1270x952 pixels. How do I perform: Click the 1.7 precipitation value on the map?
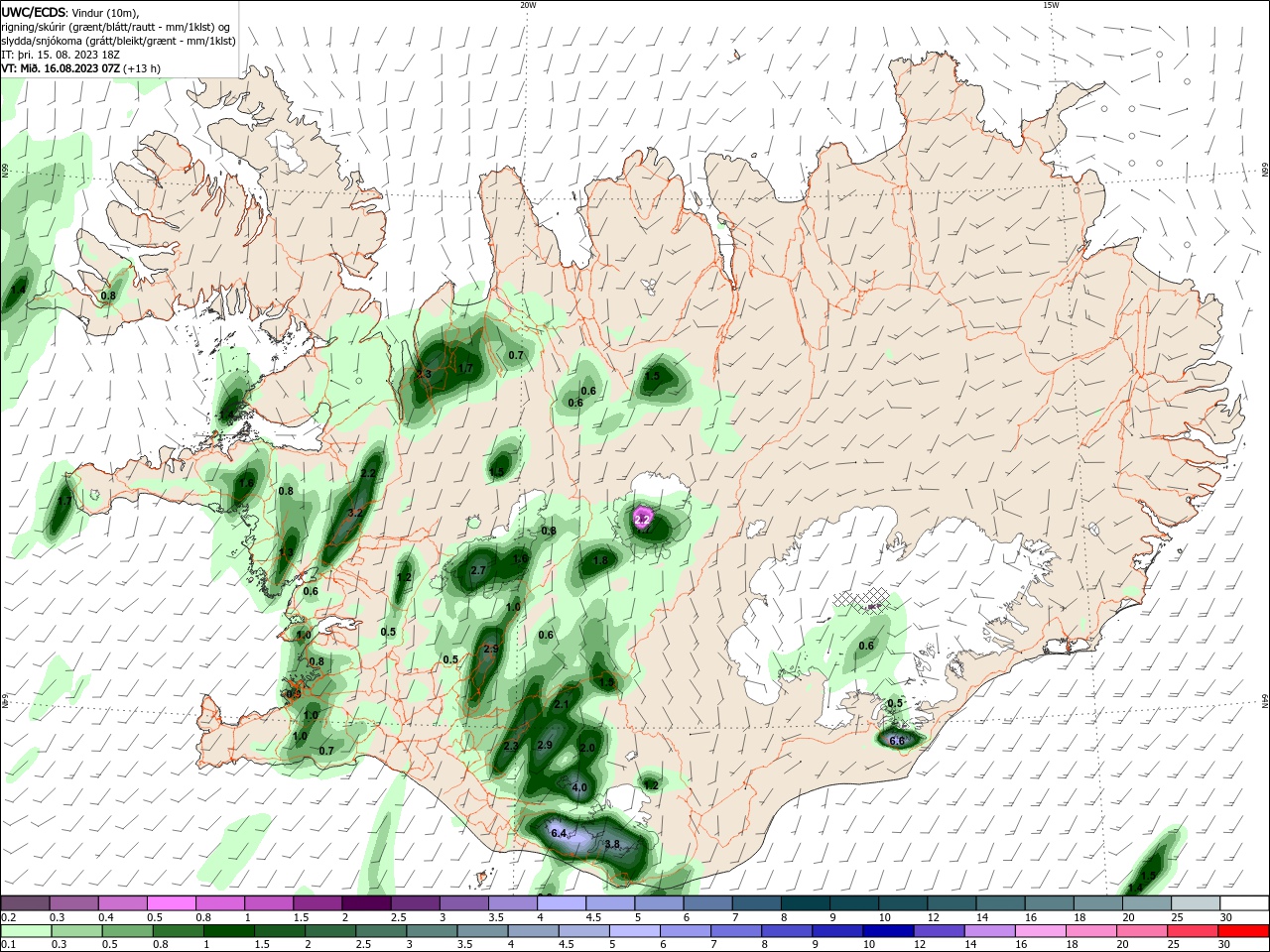pos(465,368)
